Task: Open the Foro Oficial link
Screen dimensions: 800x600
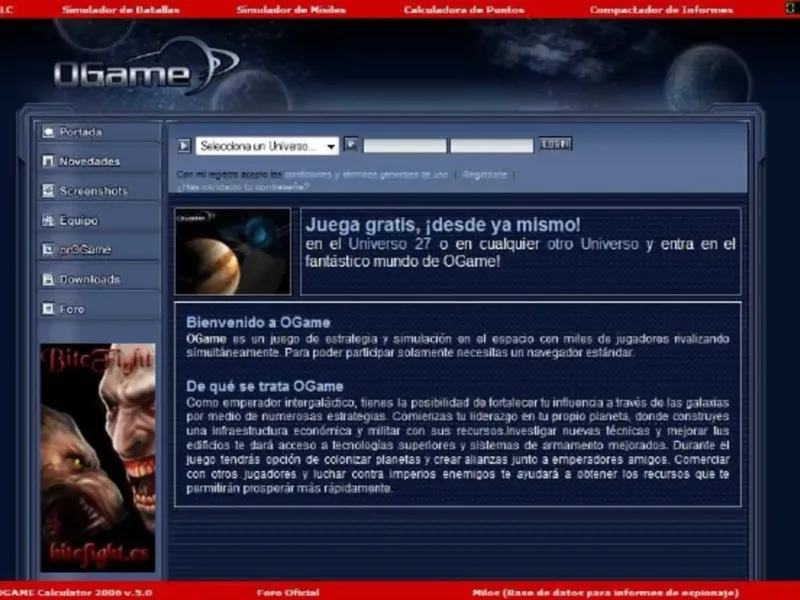Action: 288,592
